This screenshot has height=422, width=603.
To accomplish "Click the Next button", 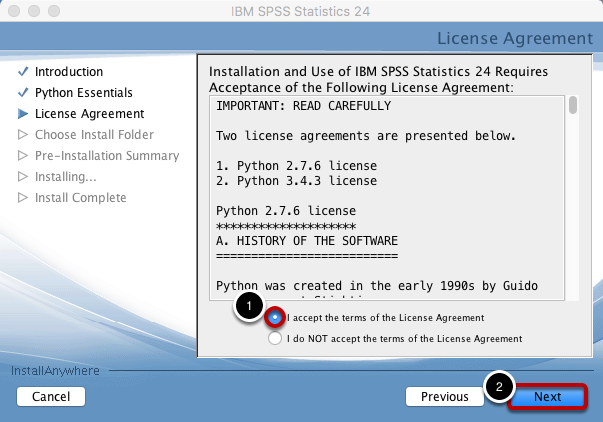I will (x=548, y=397).
